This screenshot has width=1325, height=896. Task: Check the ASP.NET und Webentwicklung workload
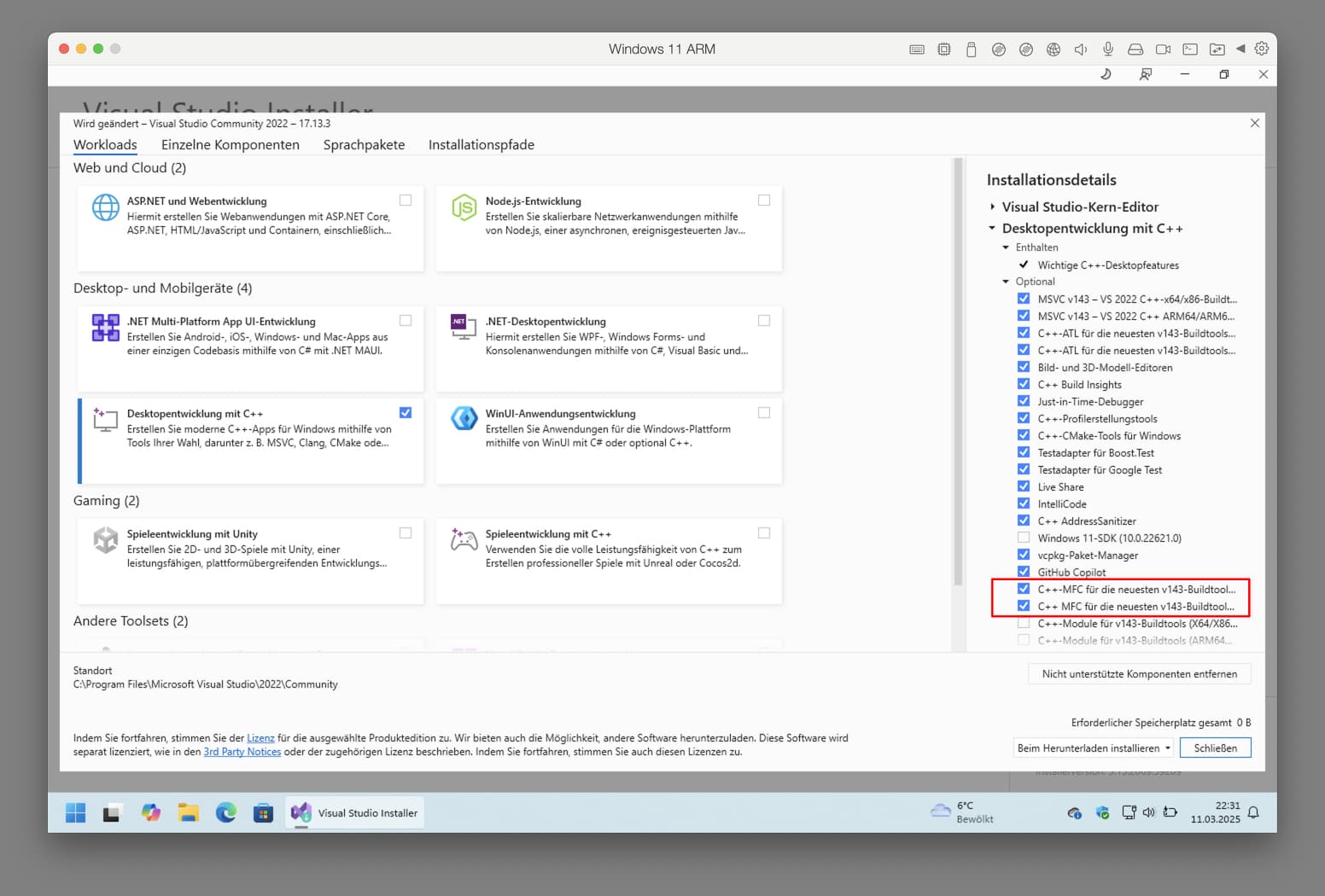point(406,201)
